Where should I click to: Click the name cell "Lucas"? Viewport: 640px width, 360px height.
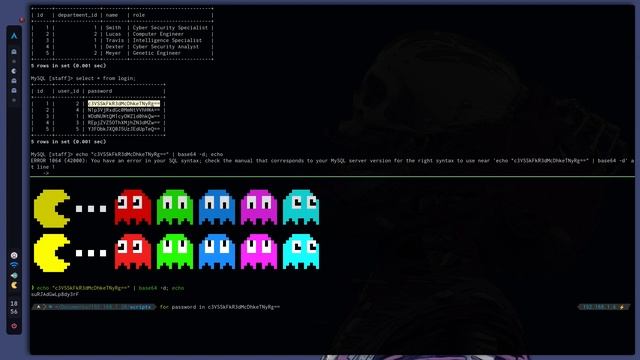[113, 34]
